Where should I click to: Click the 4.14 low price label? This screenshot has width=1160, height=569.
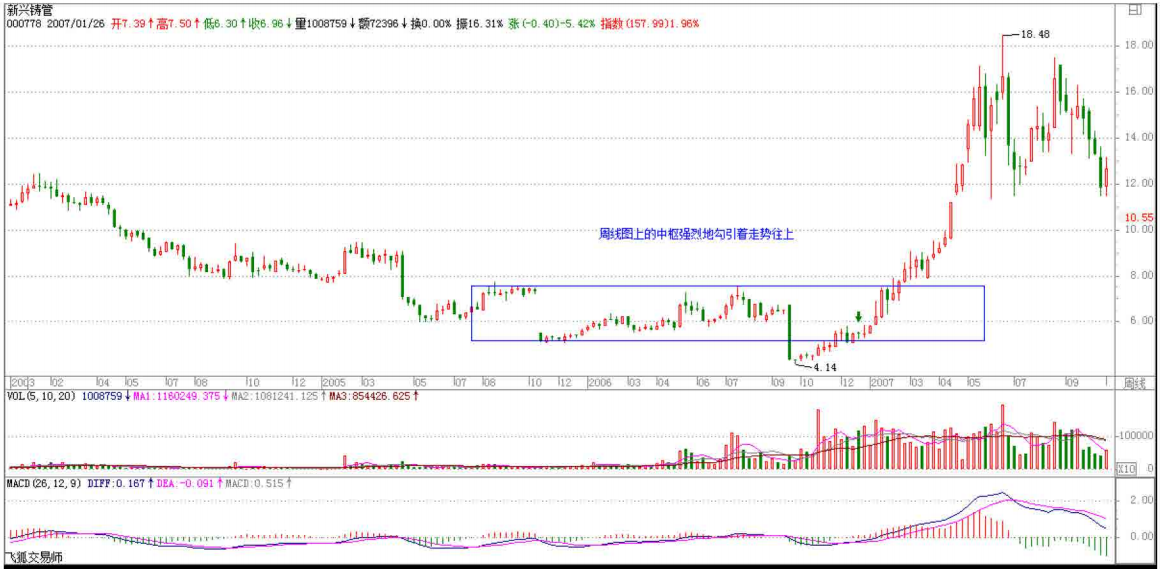[824, 367]
